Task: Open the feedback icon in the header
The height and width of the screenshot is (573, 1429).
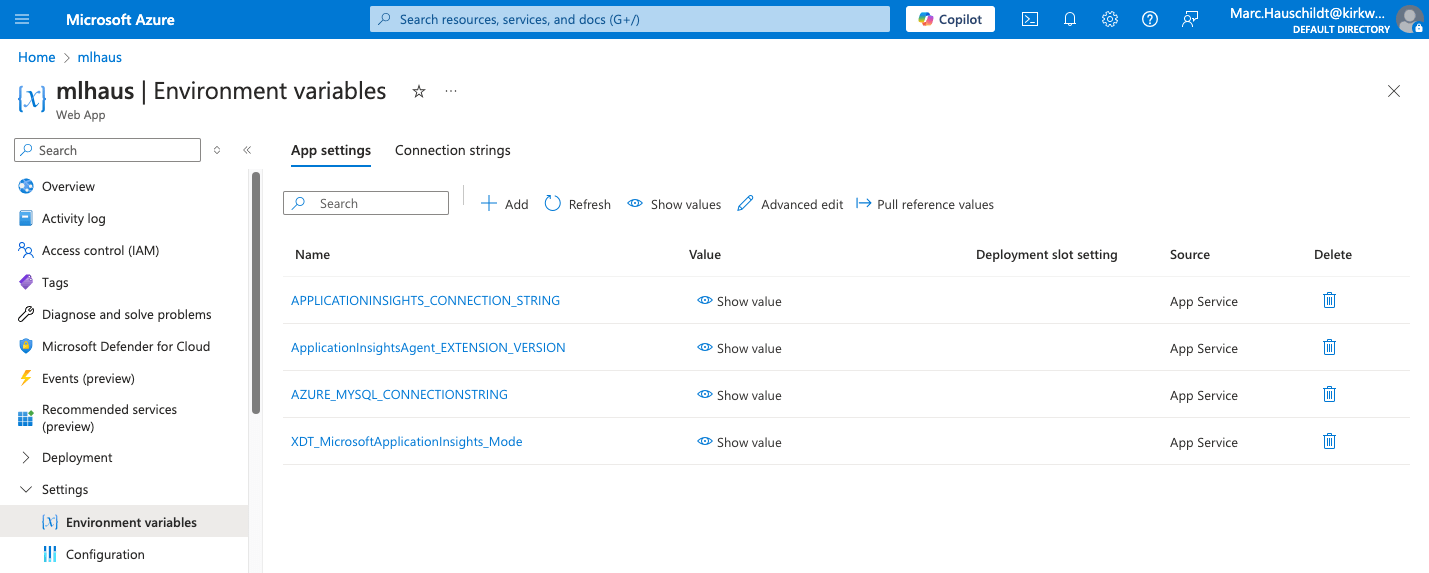Action: tap(1190, 19)
